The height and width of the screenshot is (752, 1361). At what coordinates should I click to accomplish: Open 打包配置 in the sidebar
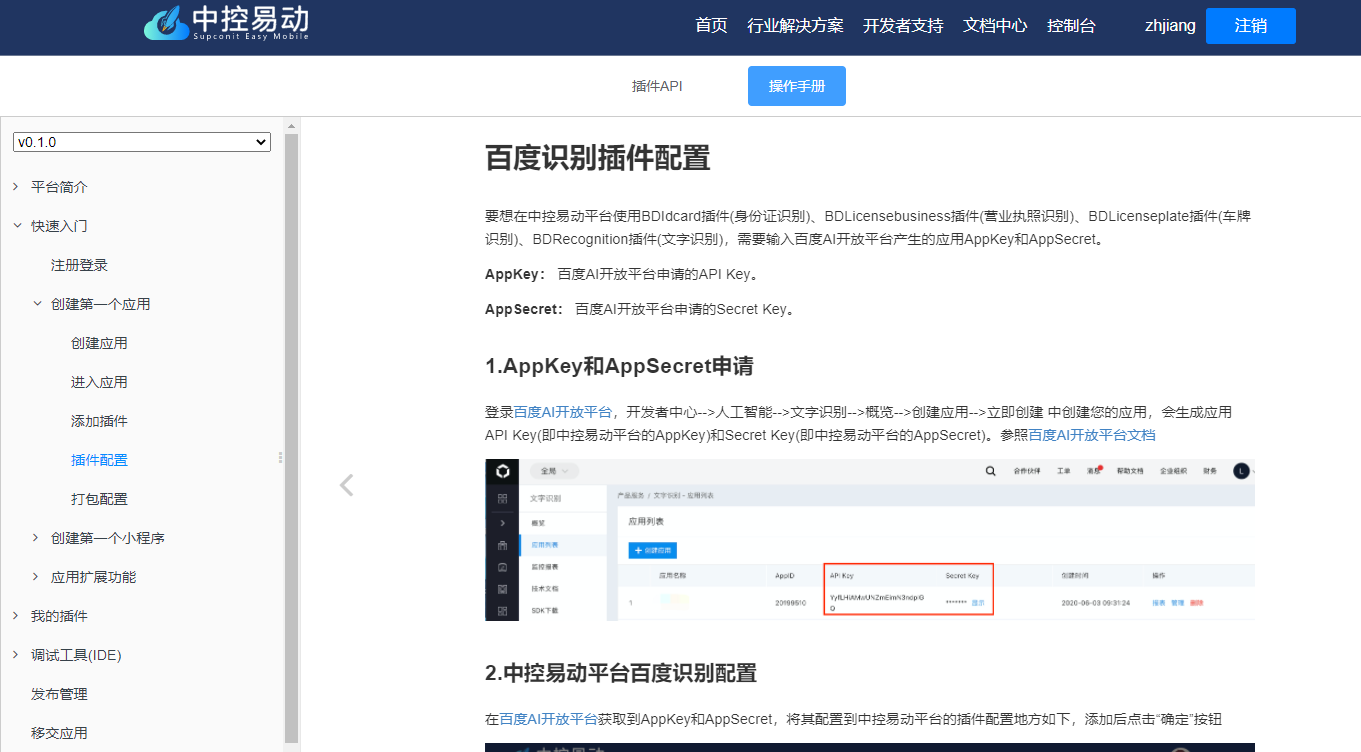[99, 499]
